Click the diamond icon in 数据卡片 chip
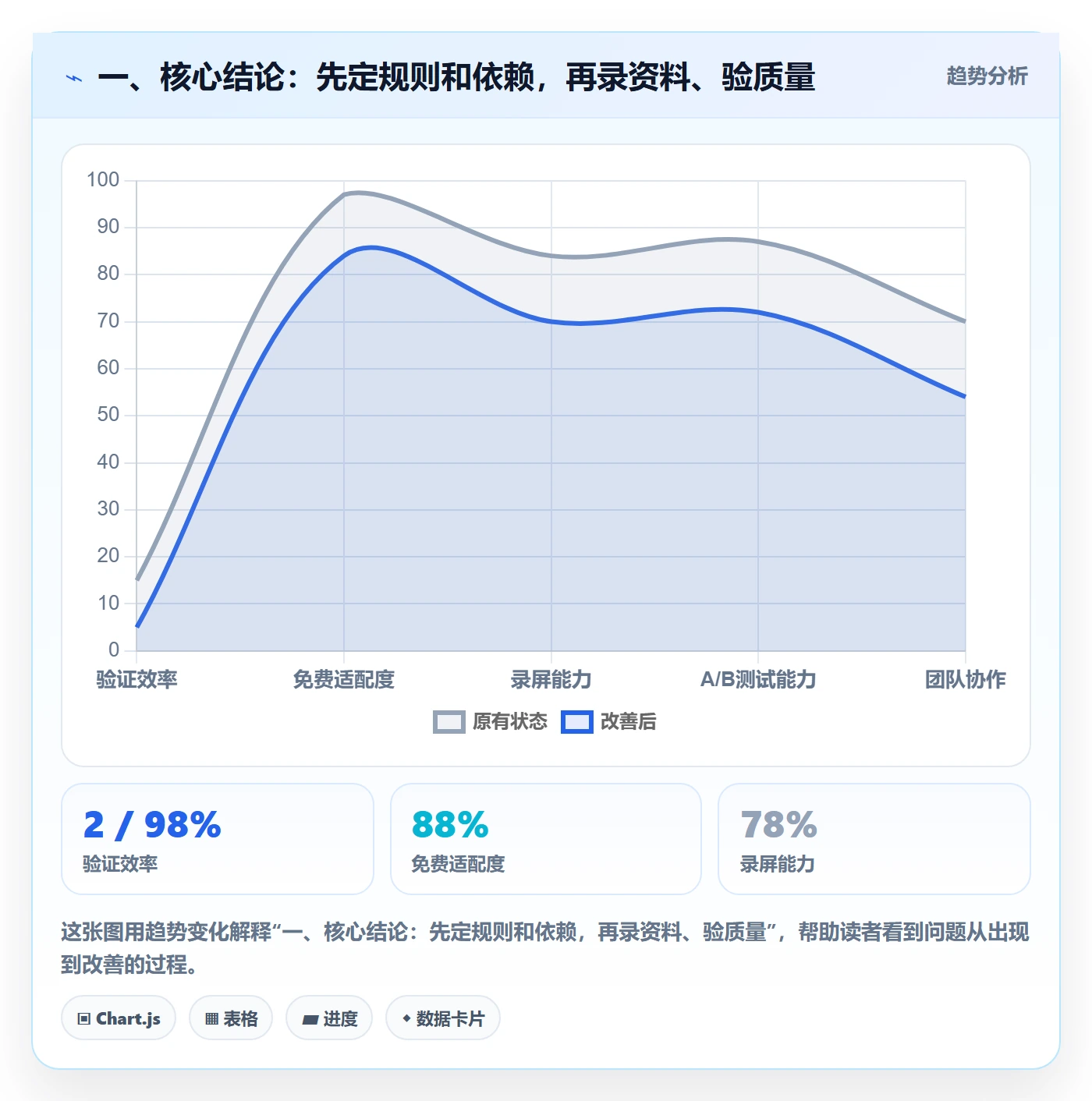This screenshot has width=1092, height=1101. (x=406, y=1018)
